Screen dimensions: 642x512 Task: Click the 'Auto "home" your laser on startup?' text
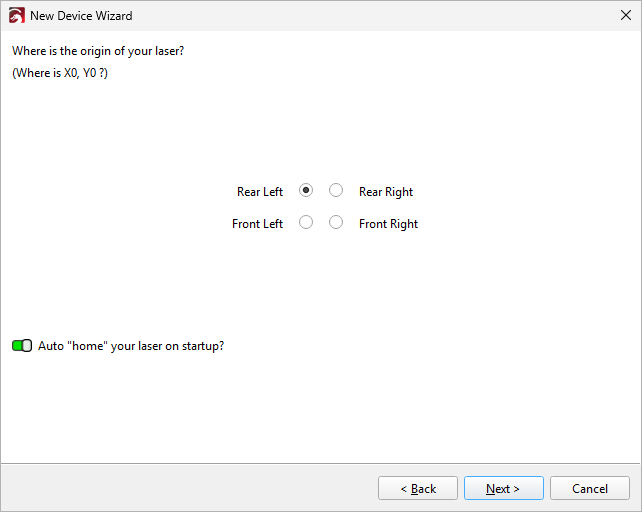(x=131, y=346)
